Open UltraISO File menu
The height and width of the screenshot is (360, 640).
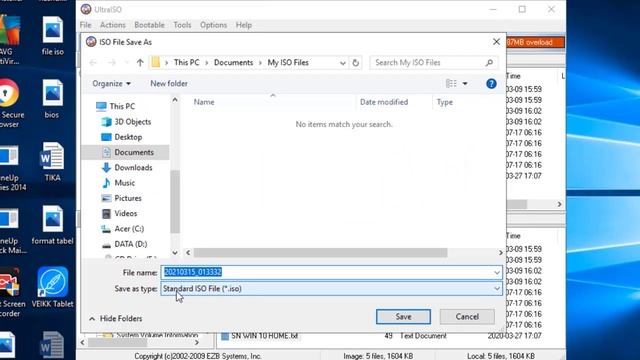pos(86,25)
